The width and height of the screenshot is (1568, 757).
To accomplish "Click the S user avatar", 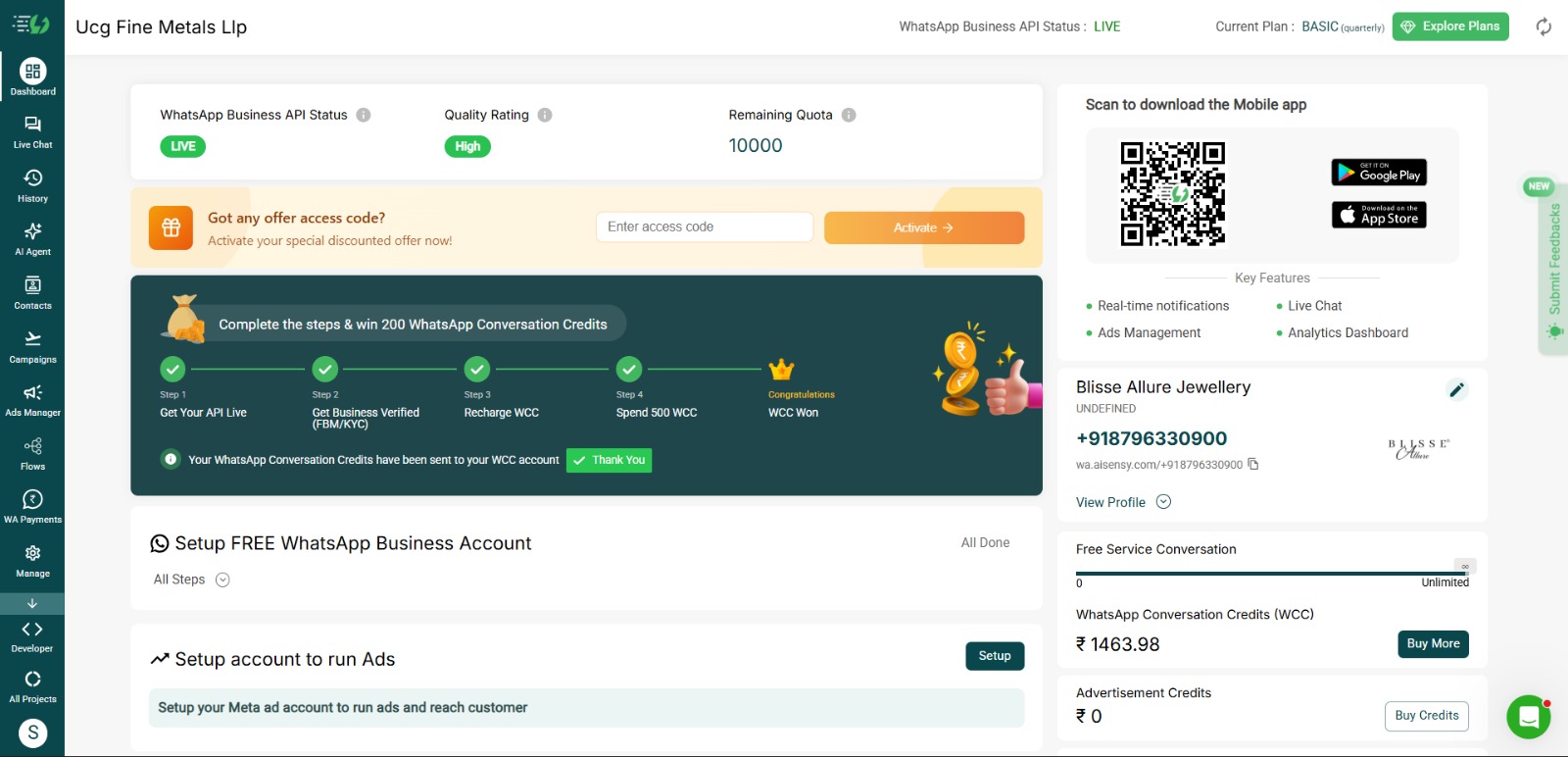I will click(x=33, y=732).
